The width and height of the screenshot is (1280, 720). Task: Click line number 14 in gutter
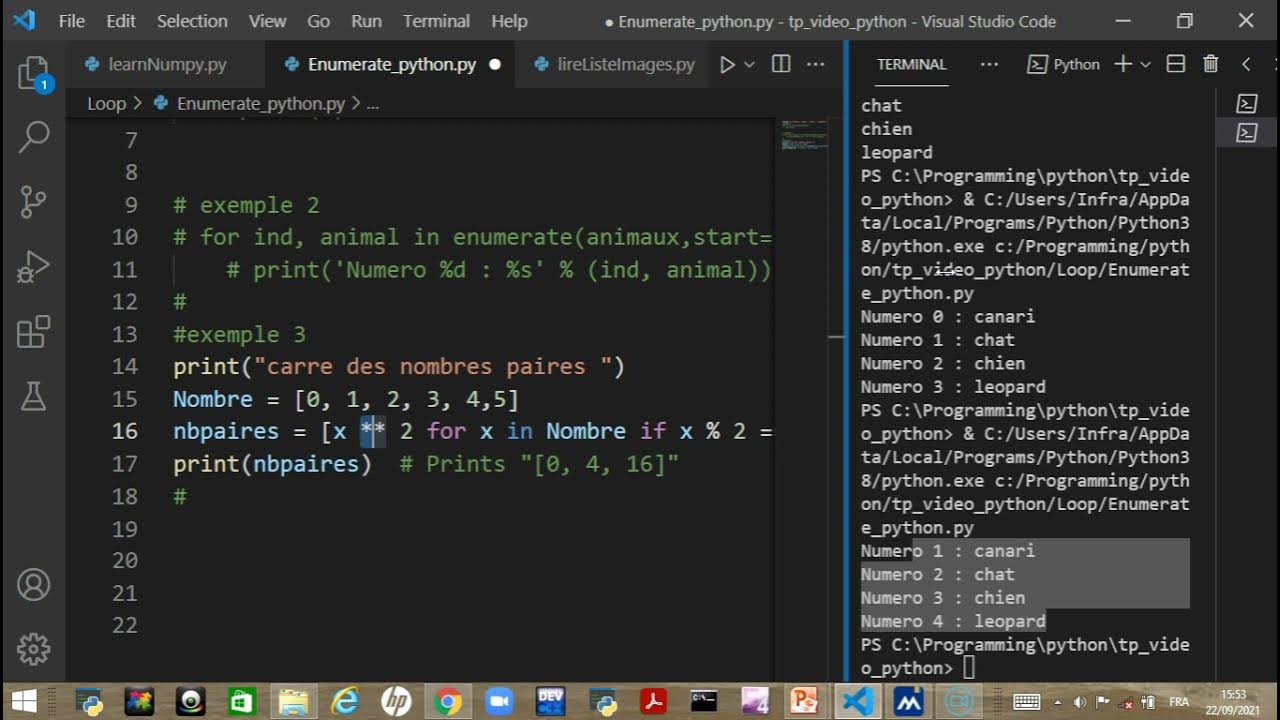coord(125,366)
